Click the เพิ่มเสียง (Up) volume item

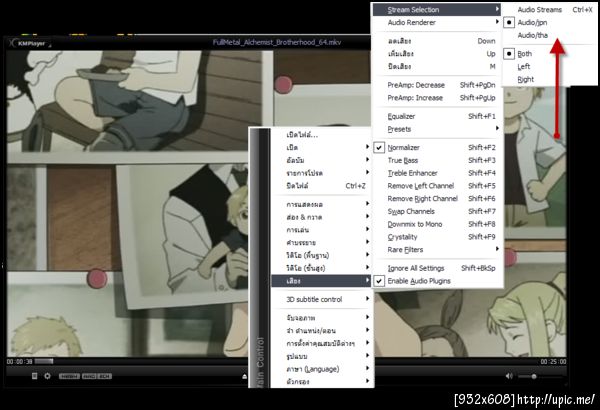tap(437, 54)
